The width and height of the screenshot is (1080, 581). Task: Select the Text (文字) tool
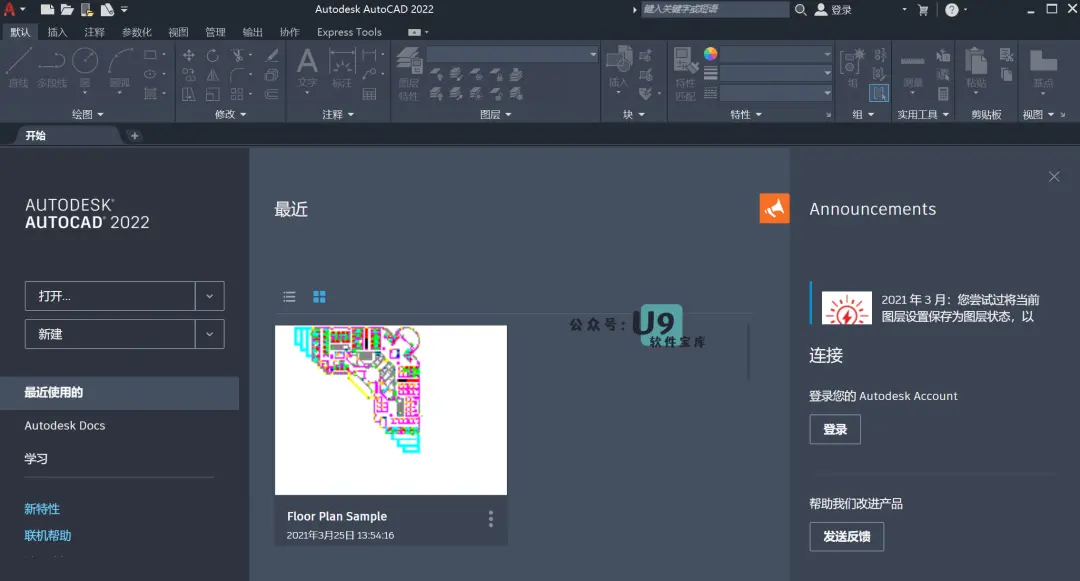[307, 68]
